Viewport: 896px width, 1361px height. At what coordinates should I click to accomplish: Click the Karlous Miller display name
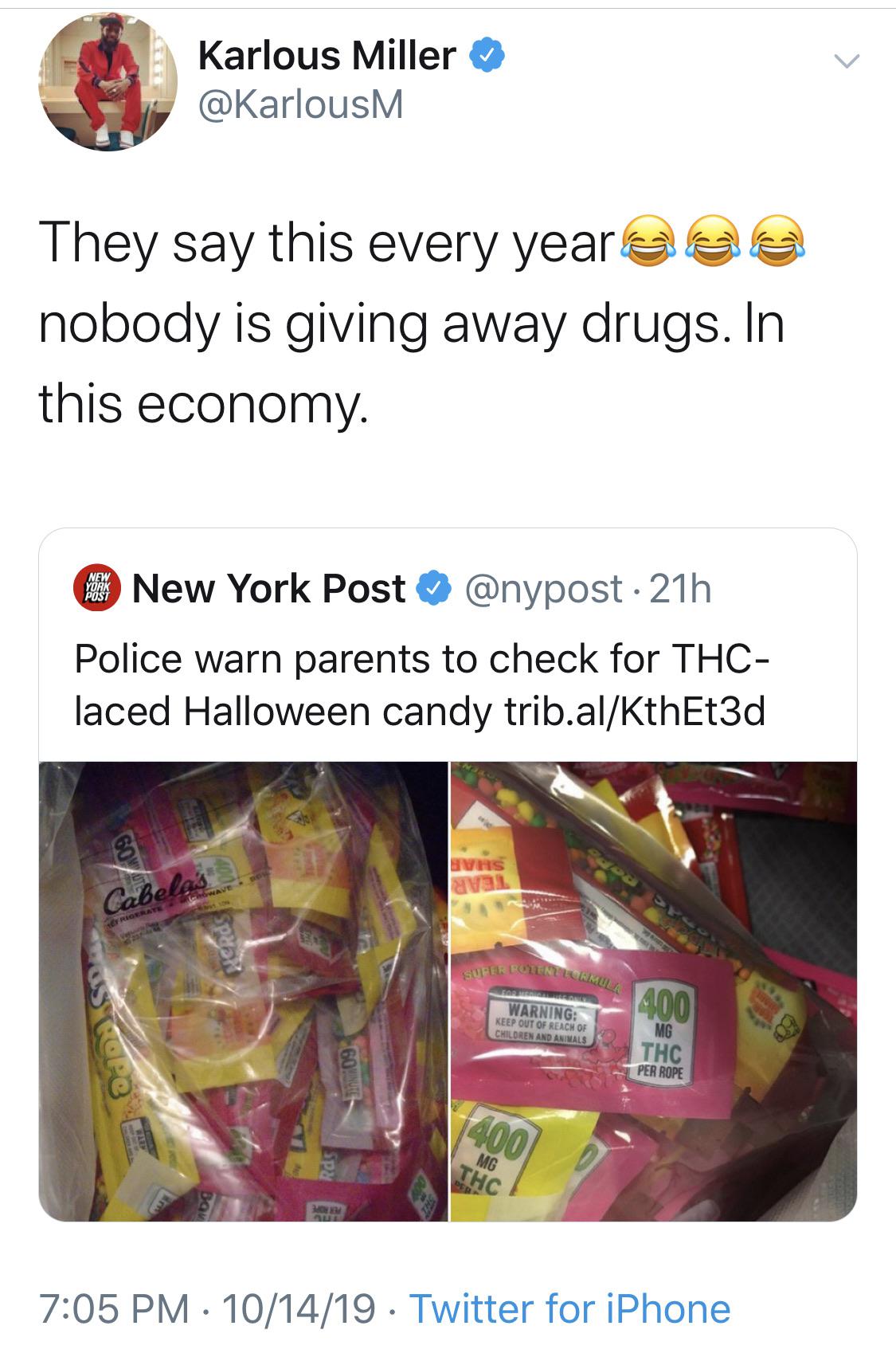pyautogui.click(x=327, y=56)
